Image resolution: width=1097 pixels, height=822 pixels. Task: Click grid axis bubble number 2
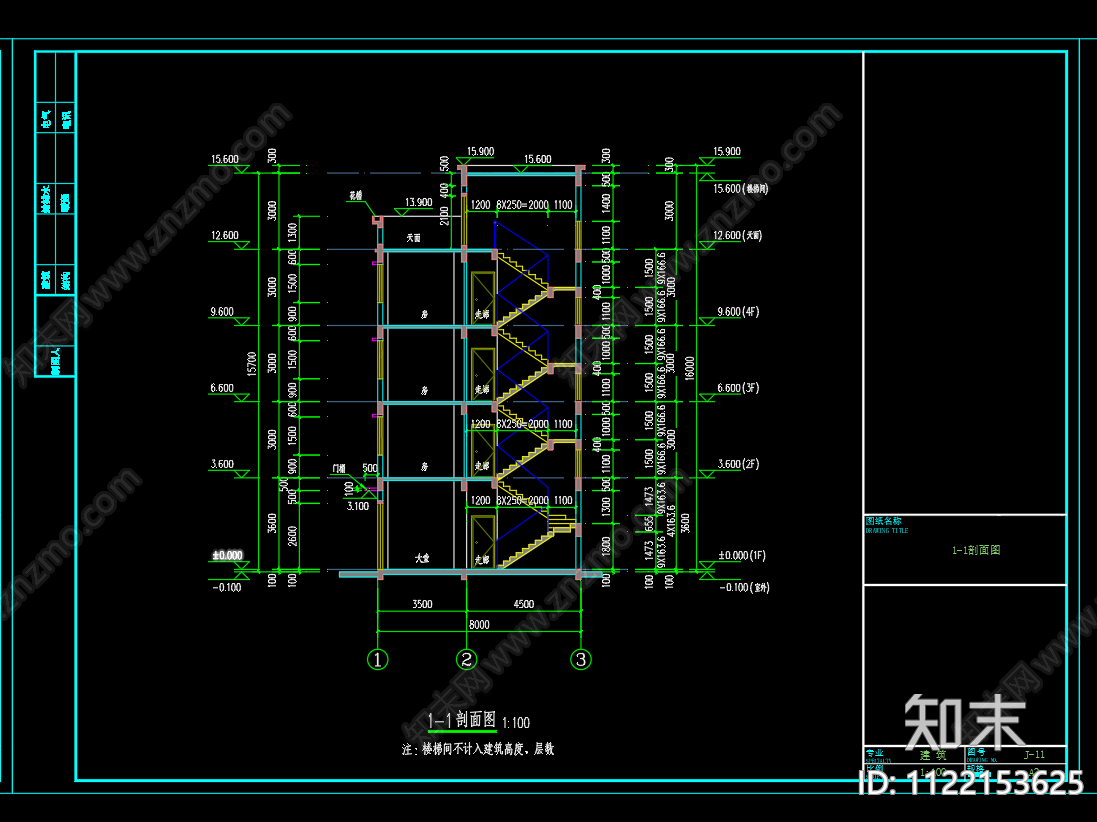pos(467,659)
